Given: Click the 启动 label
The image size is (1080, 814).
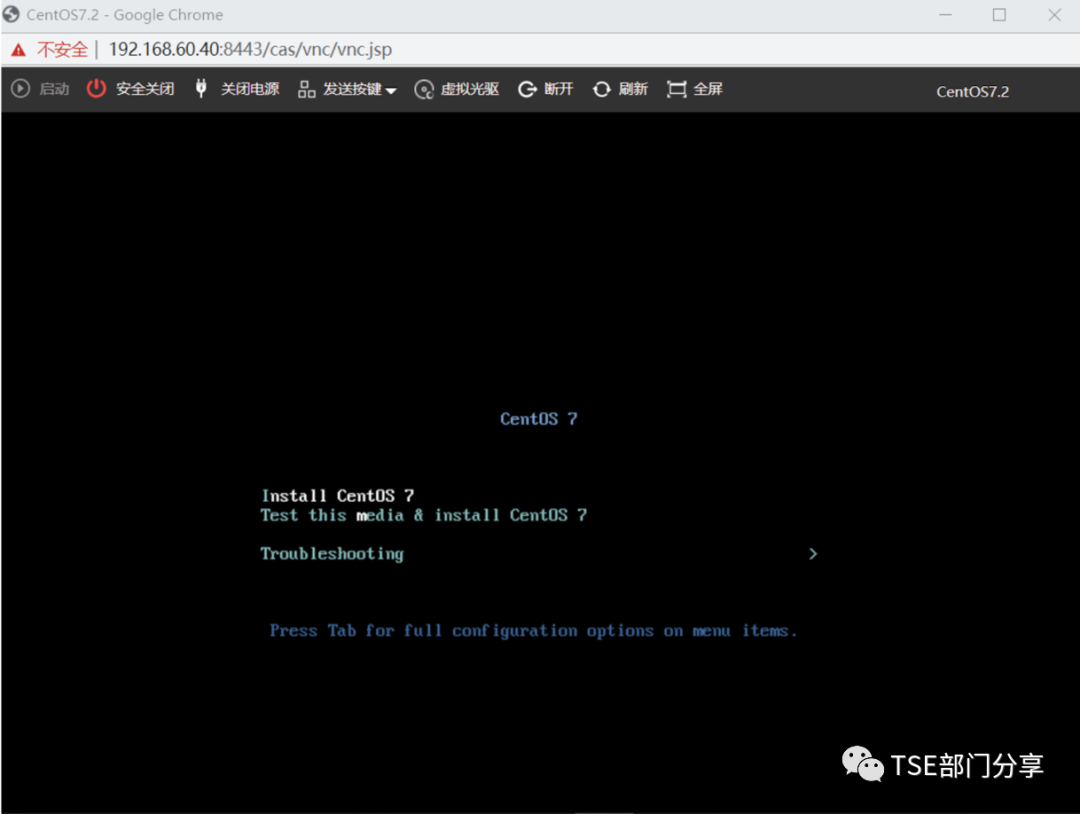Looking at the screenshot, I should click(54, 89).
